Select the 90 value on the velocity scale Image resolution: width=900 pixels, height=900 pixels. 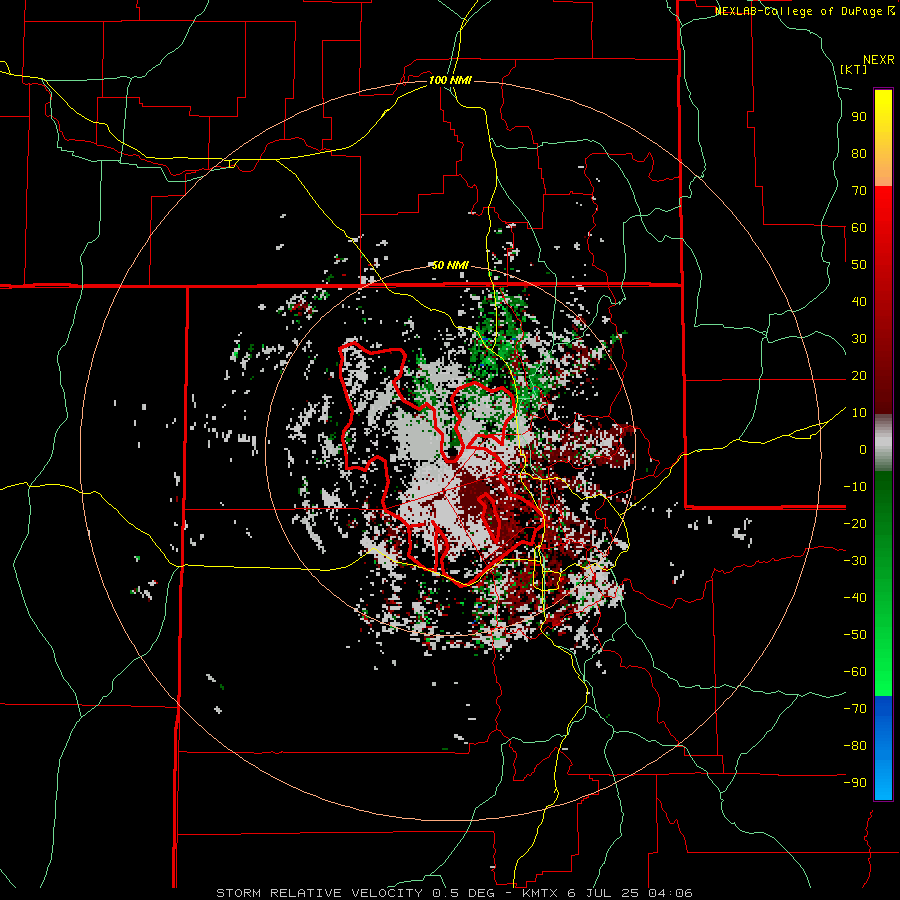pos(859,117)
